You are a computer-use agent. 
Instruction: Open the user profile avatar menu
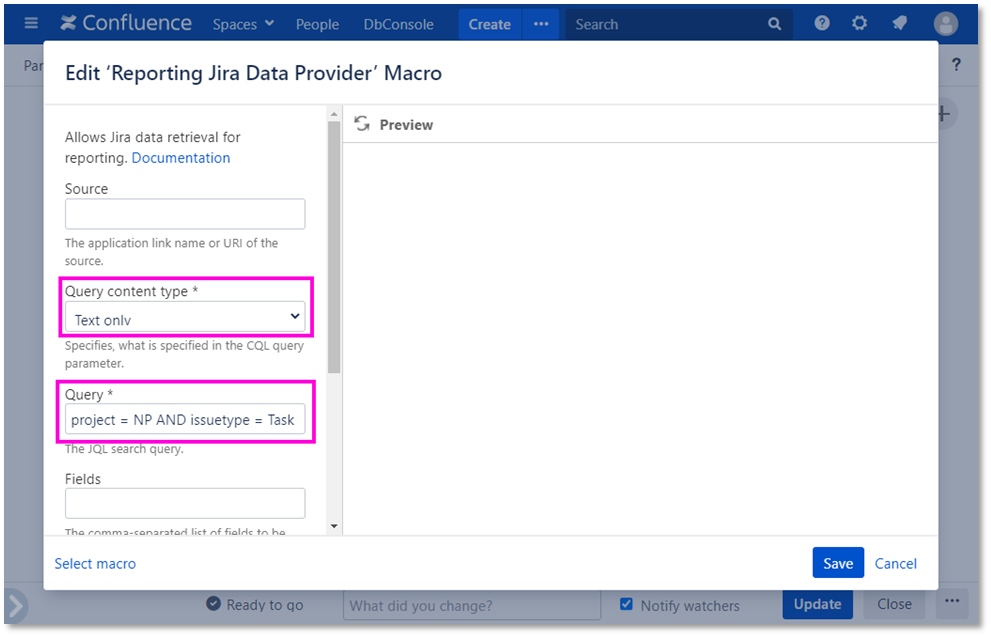pos(945,24)
